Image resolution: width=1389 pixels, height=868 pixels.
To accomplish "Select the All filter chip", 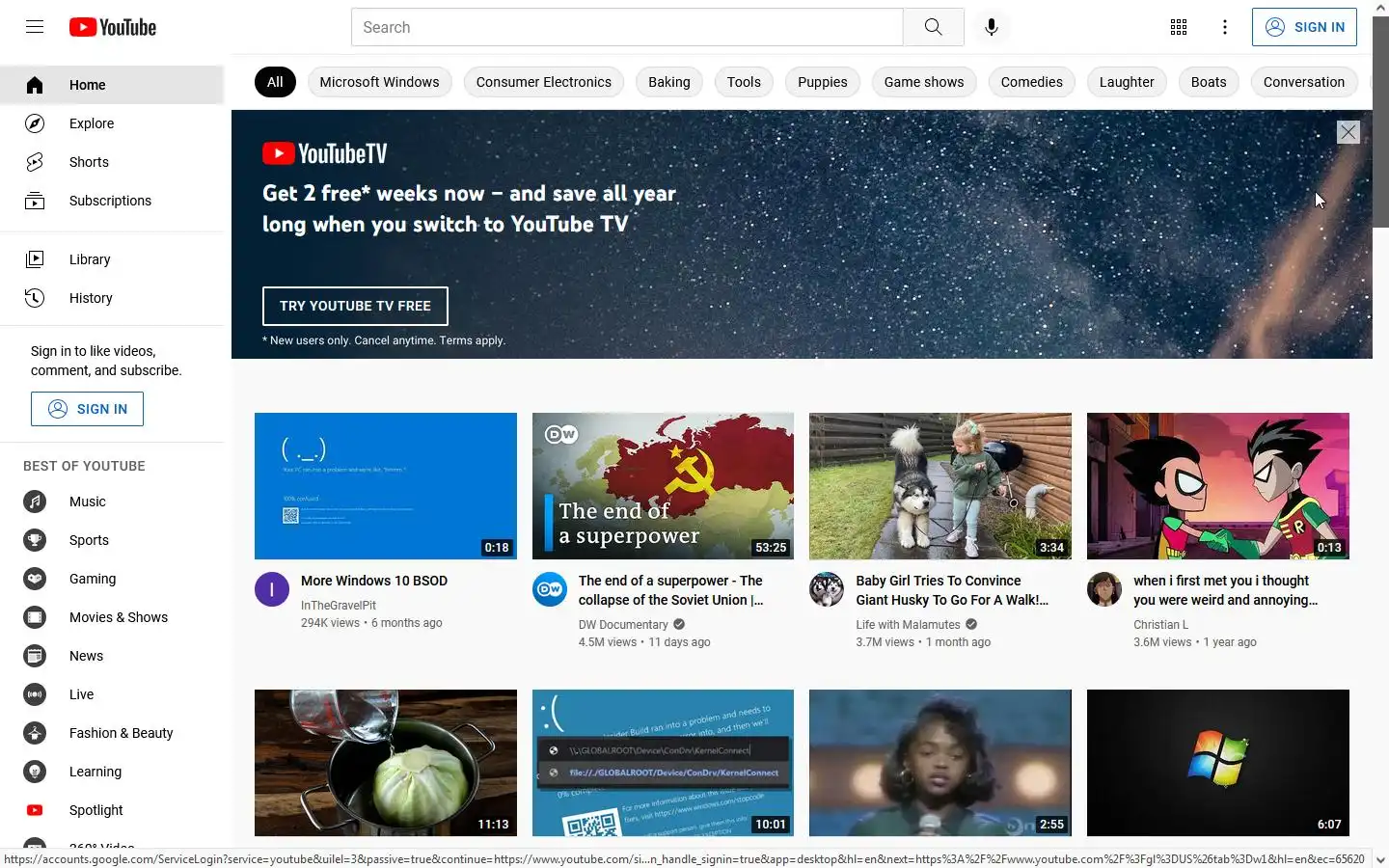I will [x=275, y=82].
